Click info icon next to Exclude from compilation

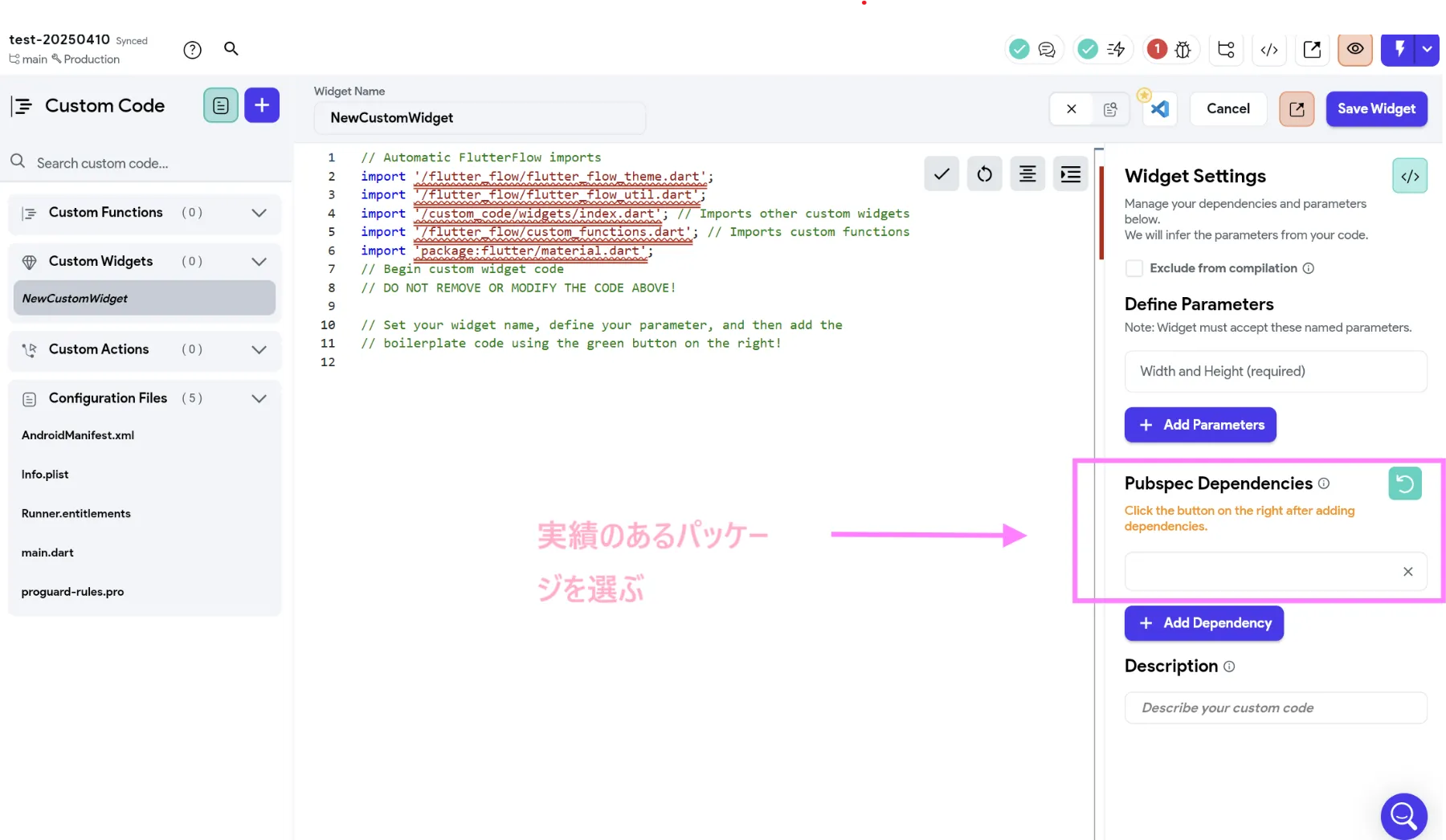[x=1308, y=268]
